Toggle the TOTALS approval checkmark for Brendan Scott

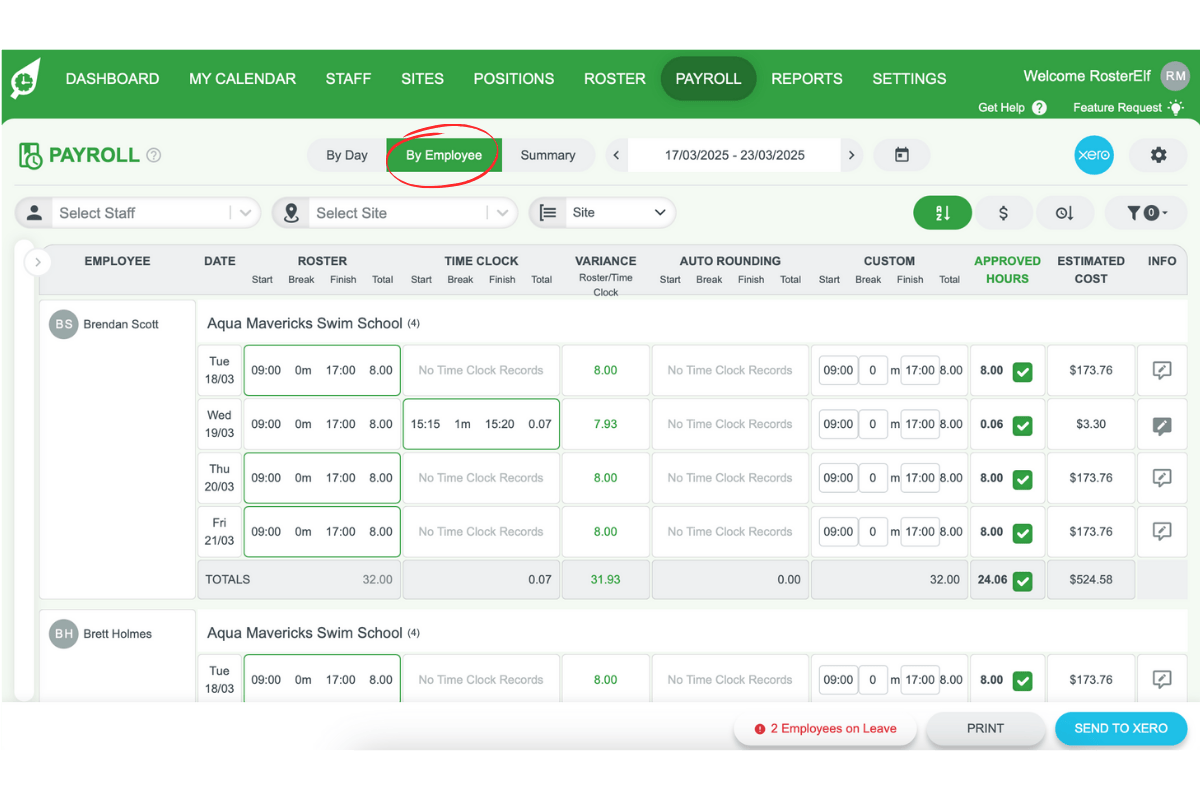1022,579
